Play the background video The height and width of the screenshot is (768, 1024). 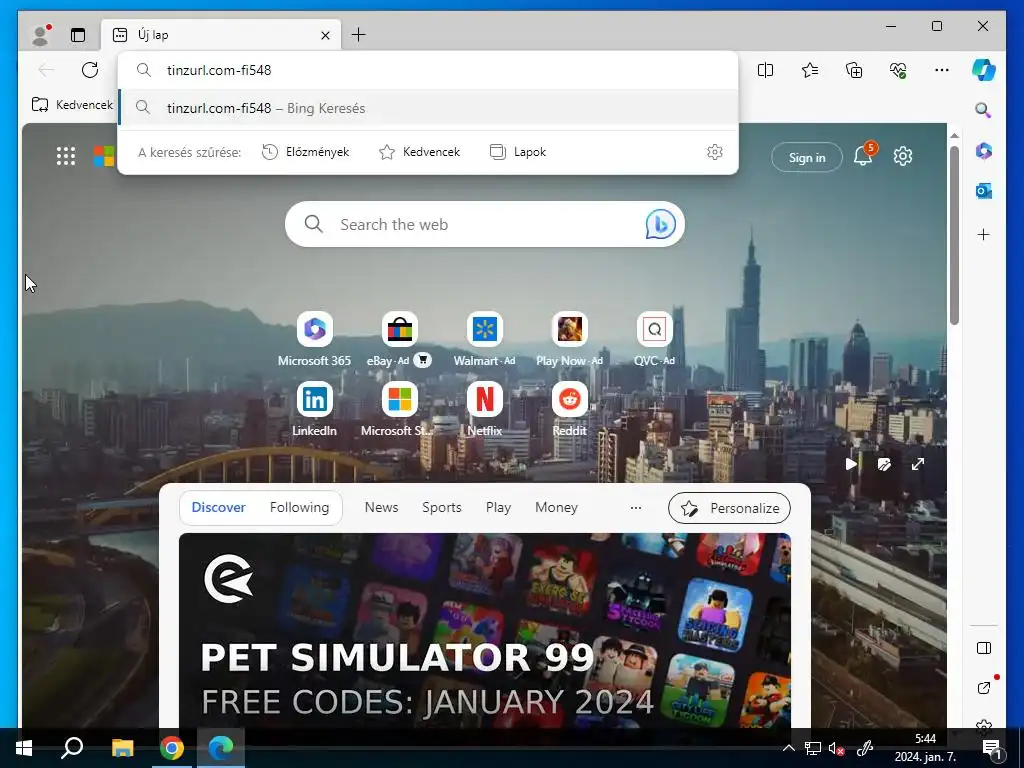pyautogui.click(x=850, y=464)
